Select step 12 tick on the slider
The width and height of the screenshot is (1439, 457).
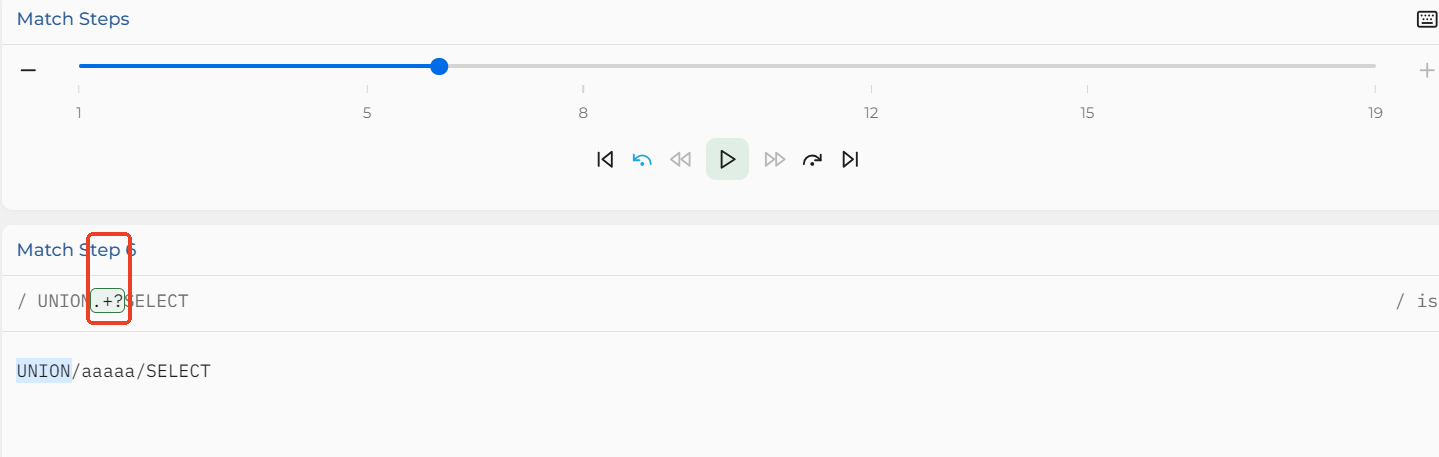click(871, 113)
